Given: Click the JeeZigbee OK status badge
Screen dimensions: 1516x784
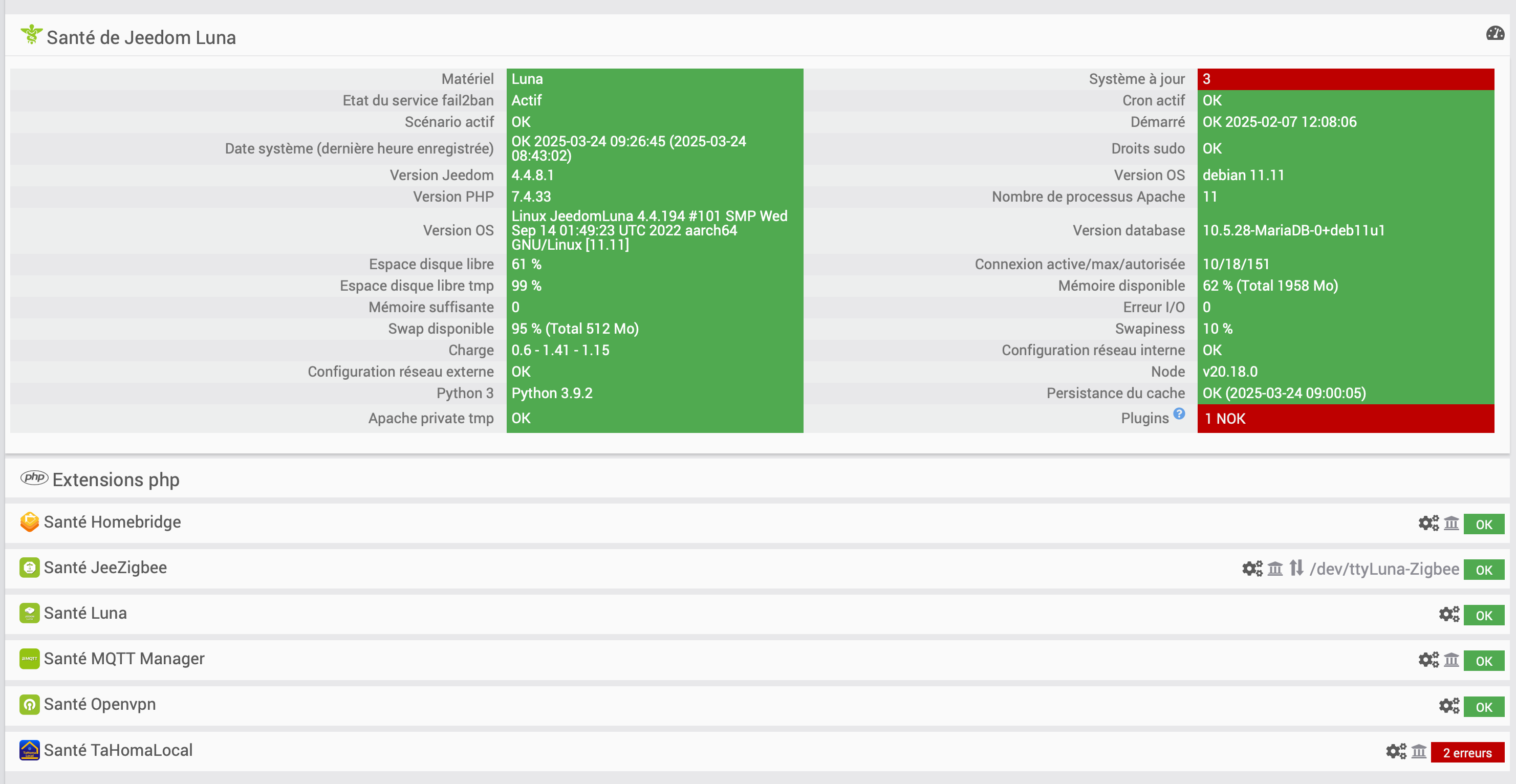Looking at the screenshot, I should point(1484,569).
